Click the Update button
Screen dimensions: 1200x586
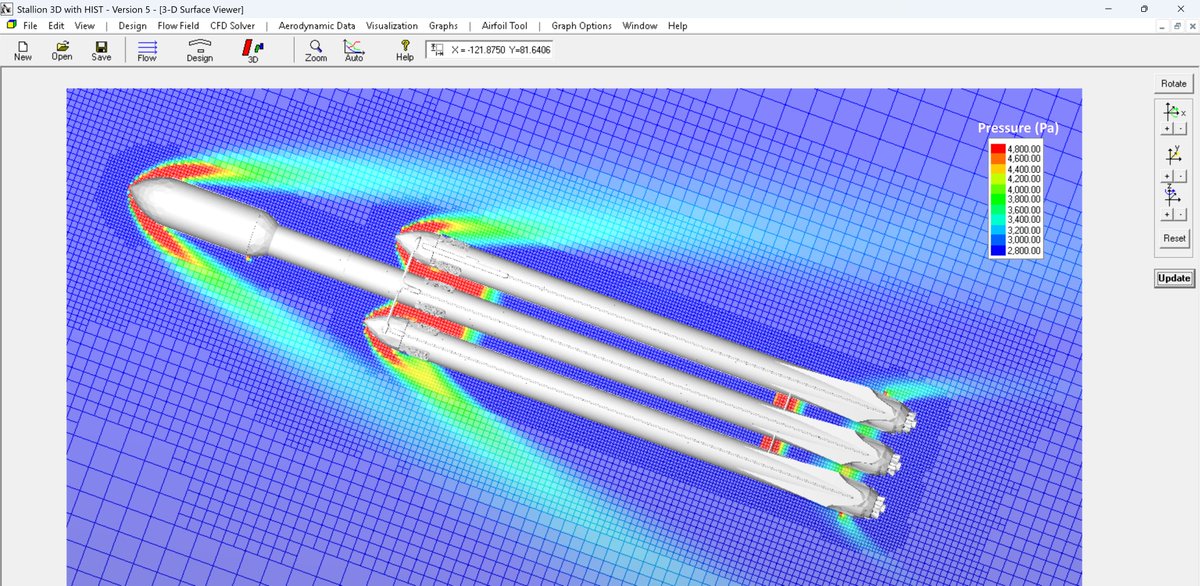(x=1173, y=278)
